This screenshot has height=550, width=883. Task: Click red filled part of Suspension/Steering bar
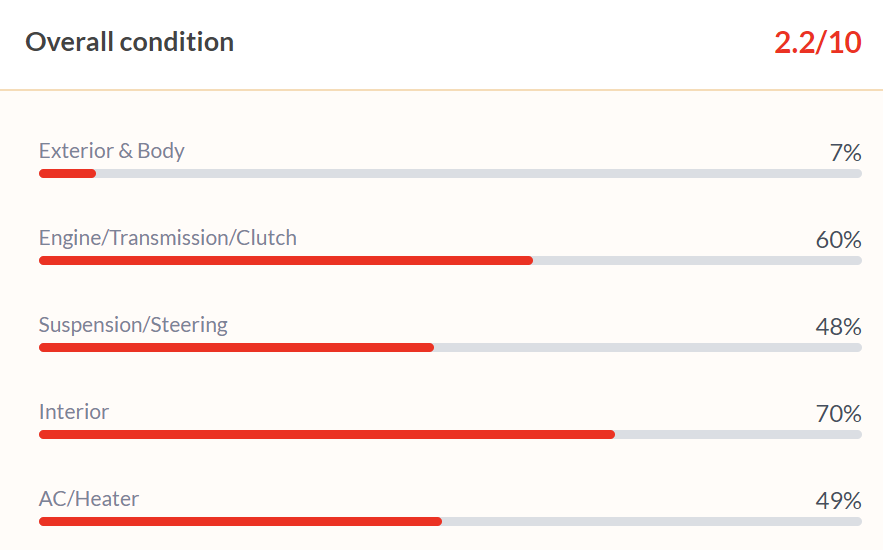(237, 348)
